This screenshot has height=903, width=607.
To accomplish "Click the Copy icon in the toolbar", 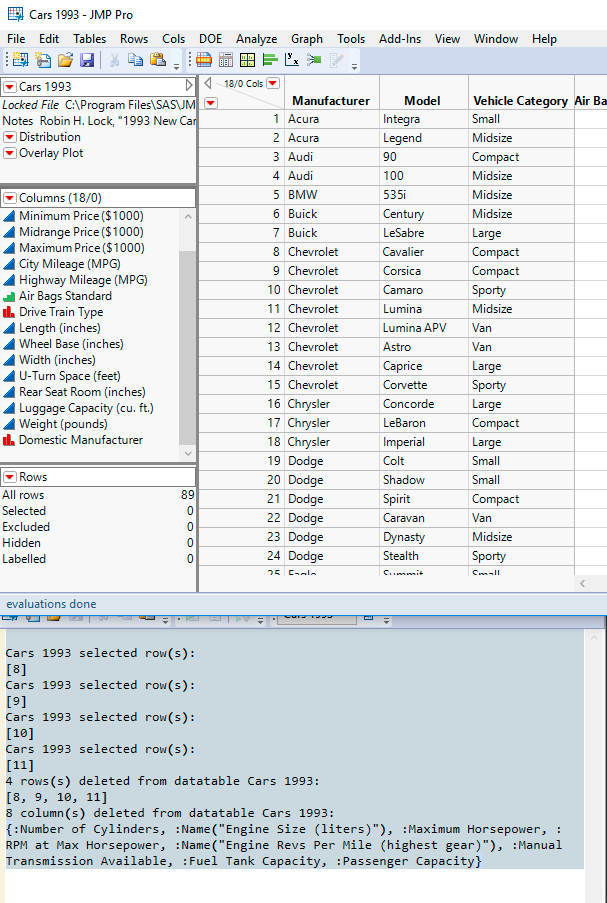I will [136, 60].
